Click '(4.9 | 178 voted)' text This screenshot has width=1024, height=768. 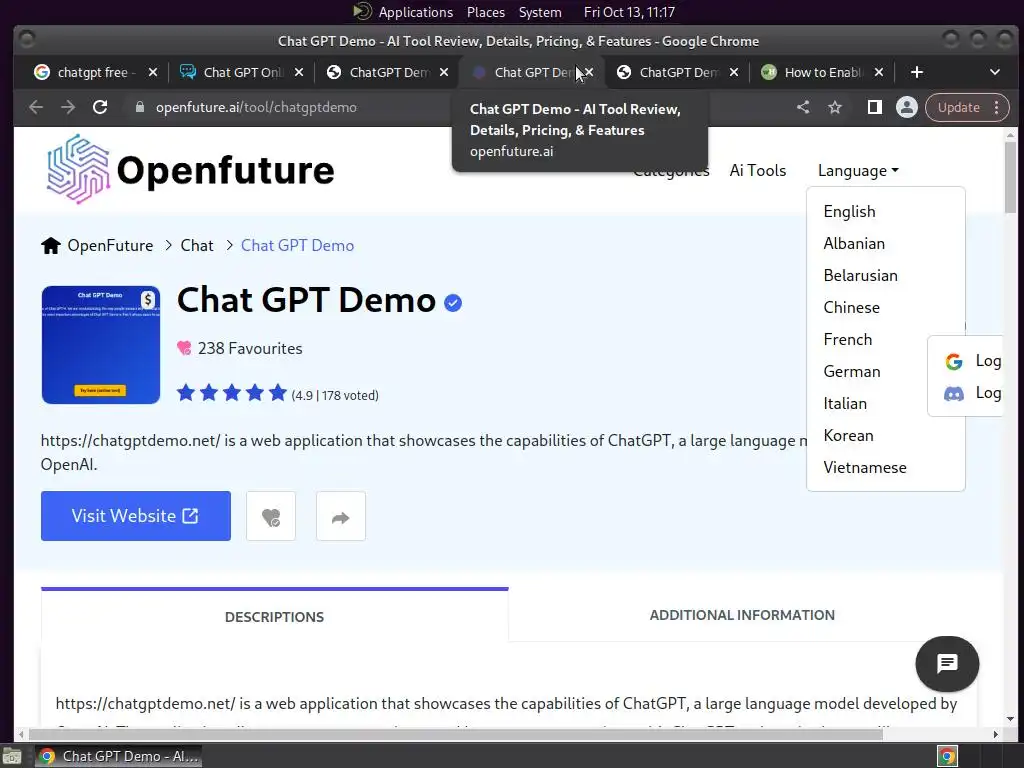tap(335, 395)
